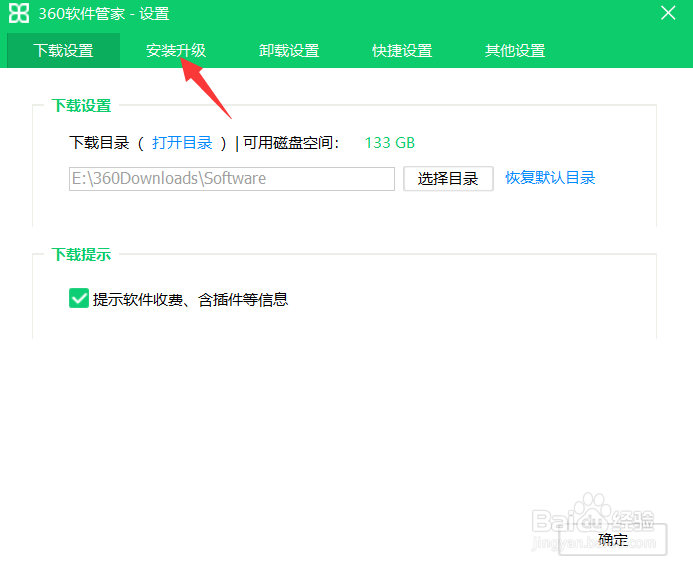Click the 恢复默认目录 link
The image size is (693, 567).
coord(550,178)
